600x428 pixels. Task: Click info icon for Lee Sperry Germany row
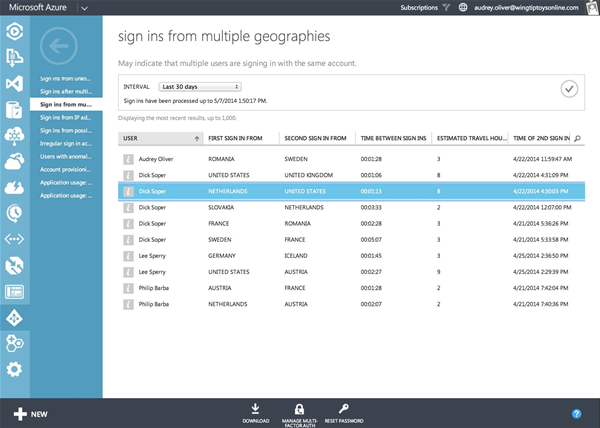(x=128, y=256)
